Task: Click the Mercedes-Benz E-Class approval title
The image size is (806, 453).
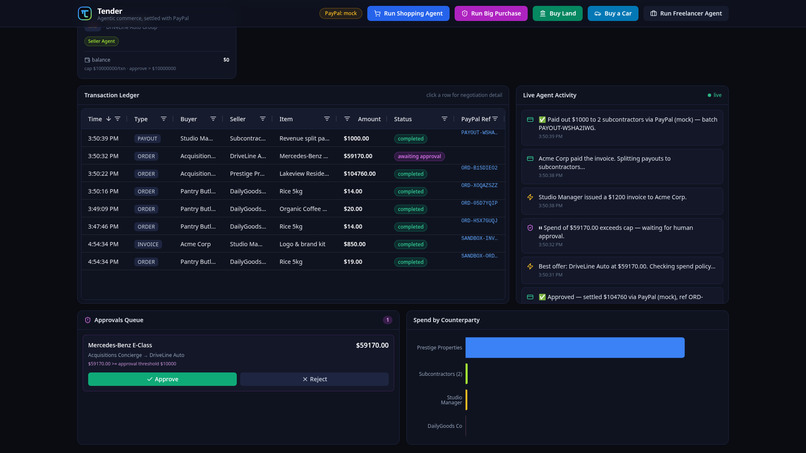Action: [x=120, y=345]
